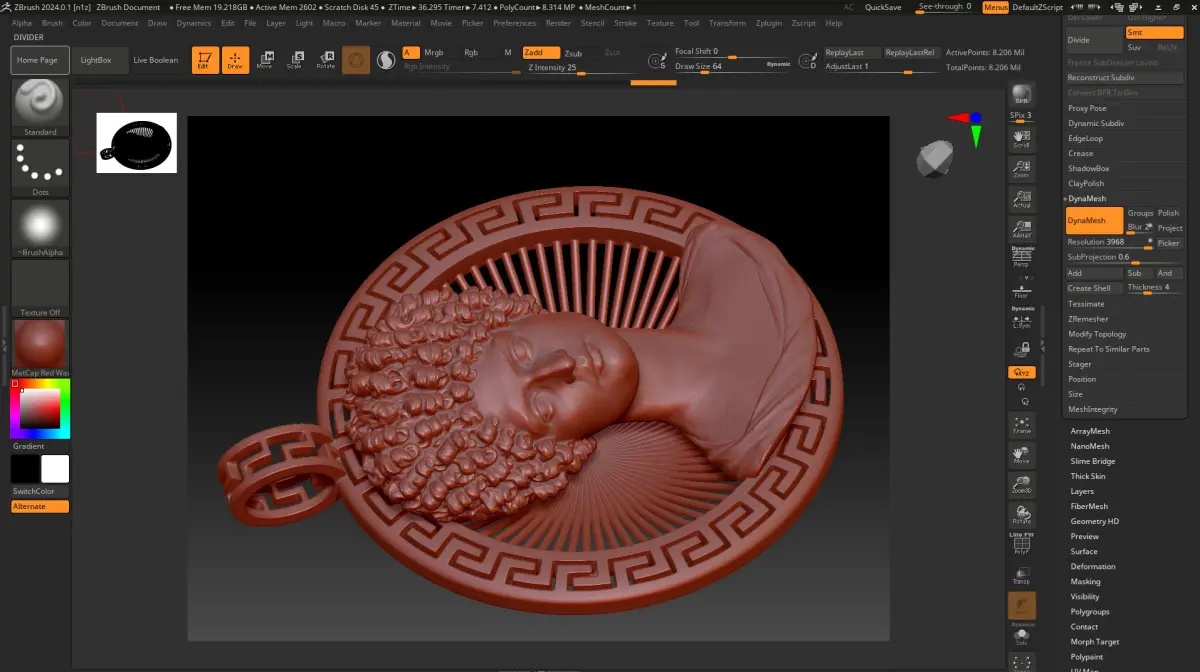The image size is (1200, 672).
Task: Activate Edit mode button
Action: tap(205, 60)
